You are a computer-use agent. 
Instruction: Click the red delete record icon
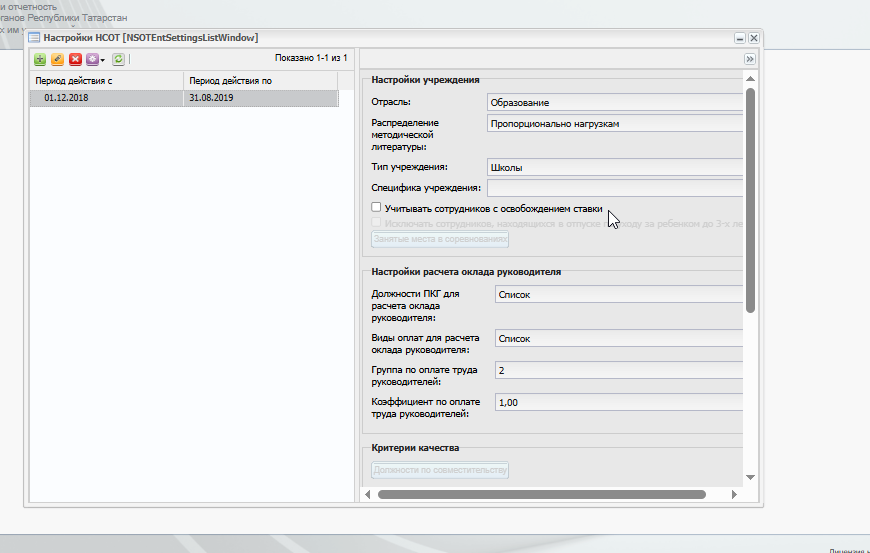(x=75, y=59)
